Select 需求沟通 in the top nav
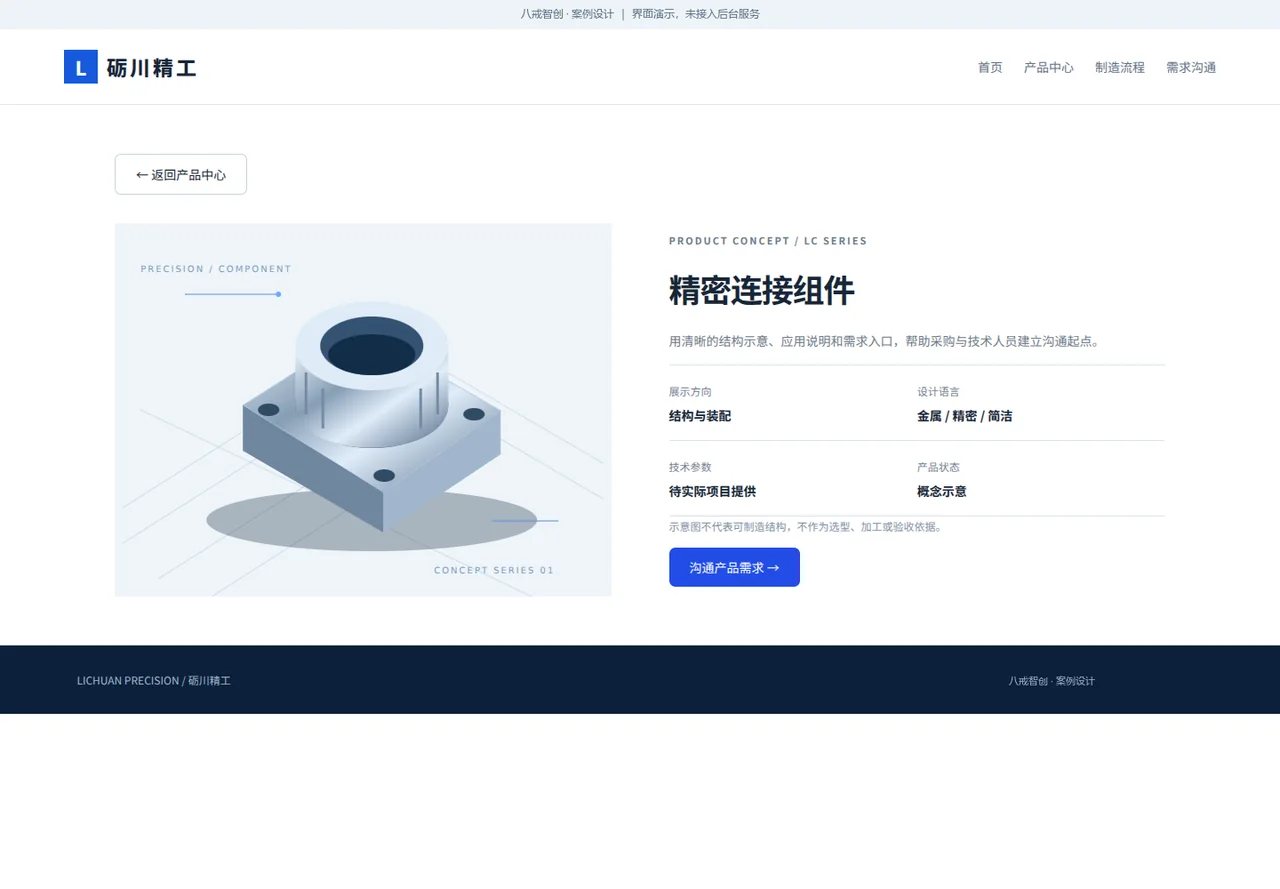 point(1191,67)
